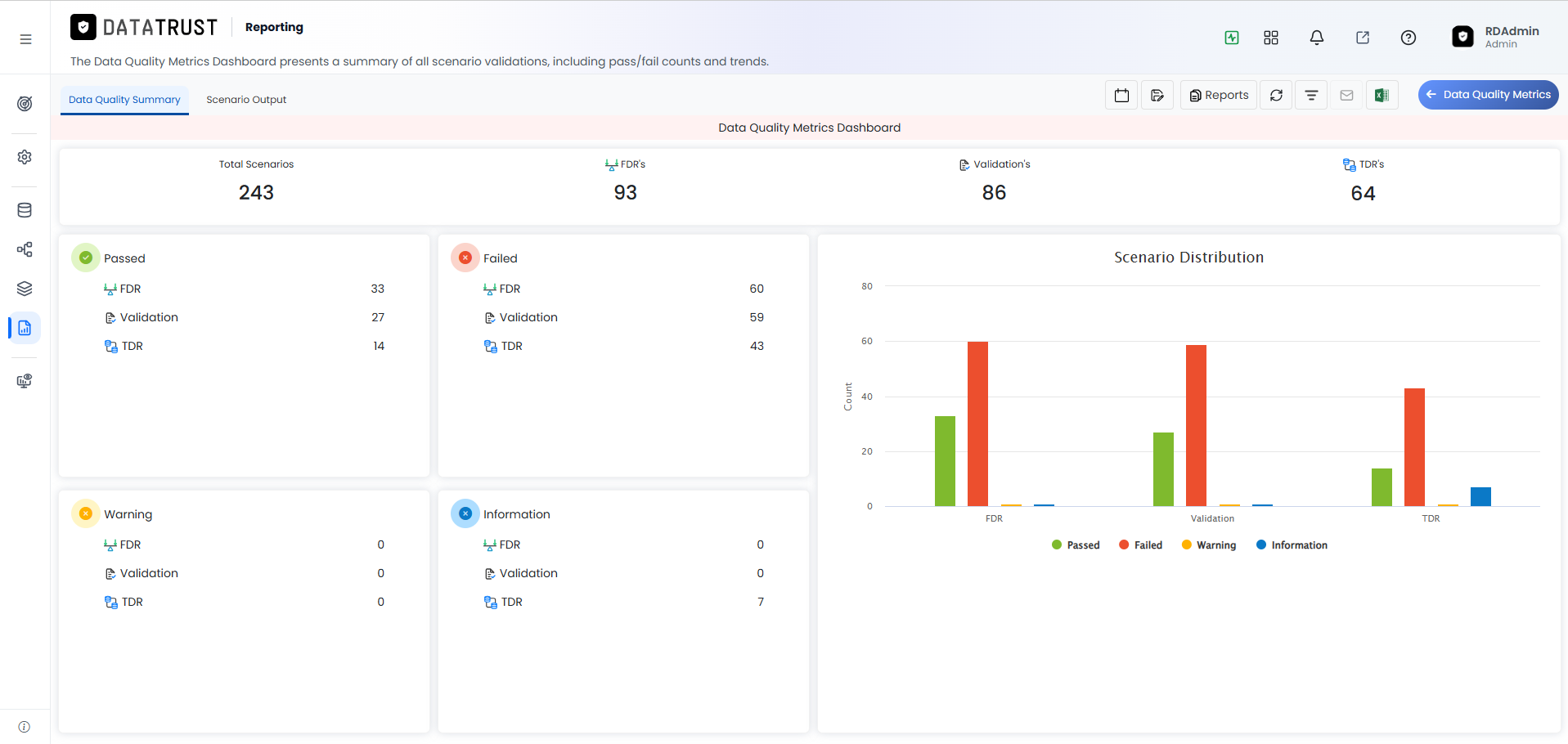Open notifications bell
Screen dimensions: 1568x744
1317,38
